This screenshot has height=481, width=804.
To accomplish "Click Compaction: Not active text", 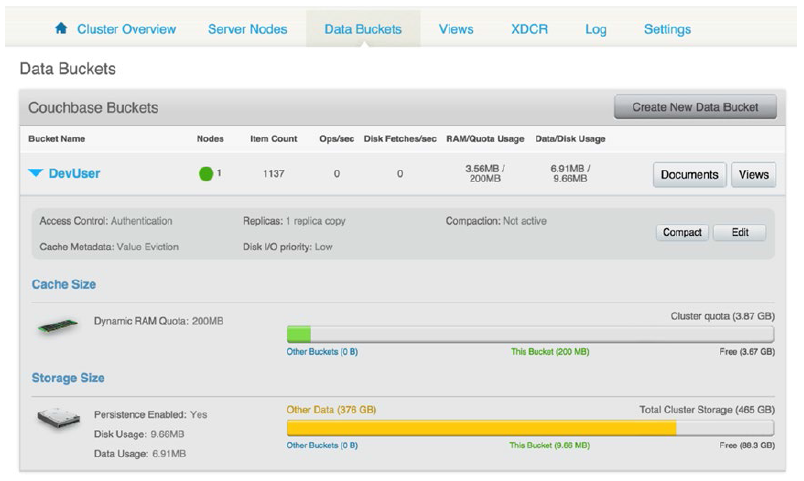I will pos(496,221).
